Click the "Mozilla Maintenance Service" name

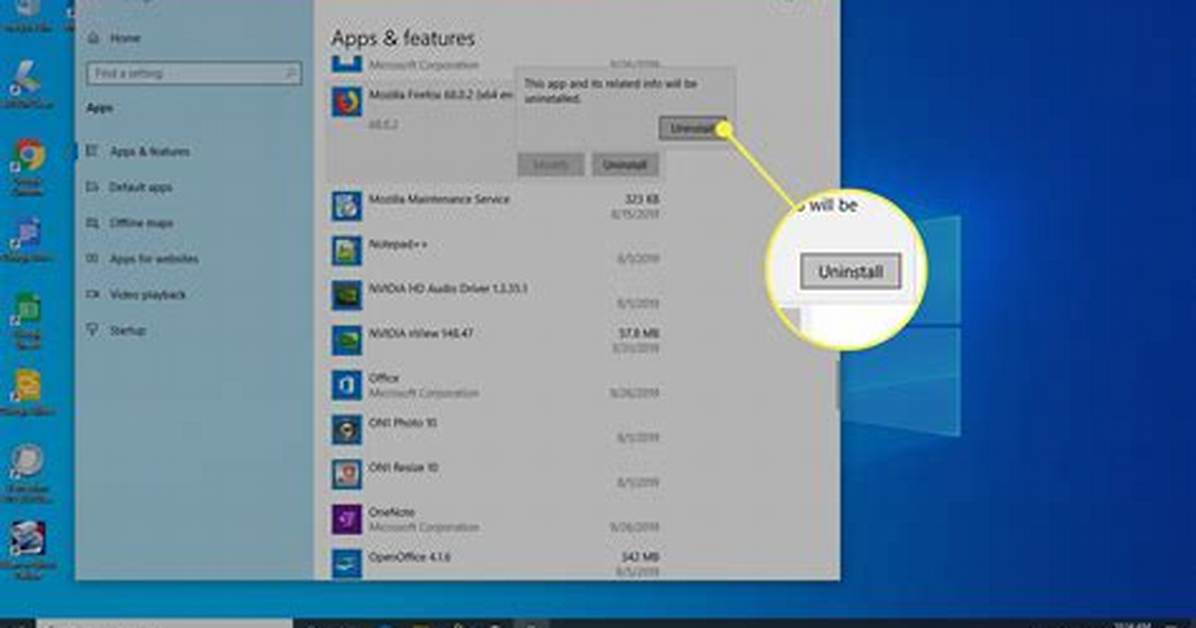point(439,199)
